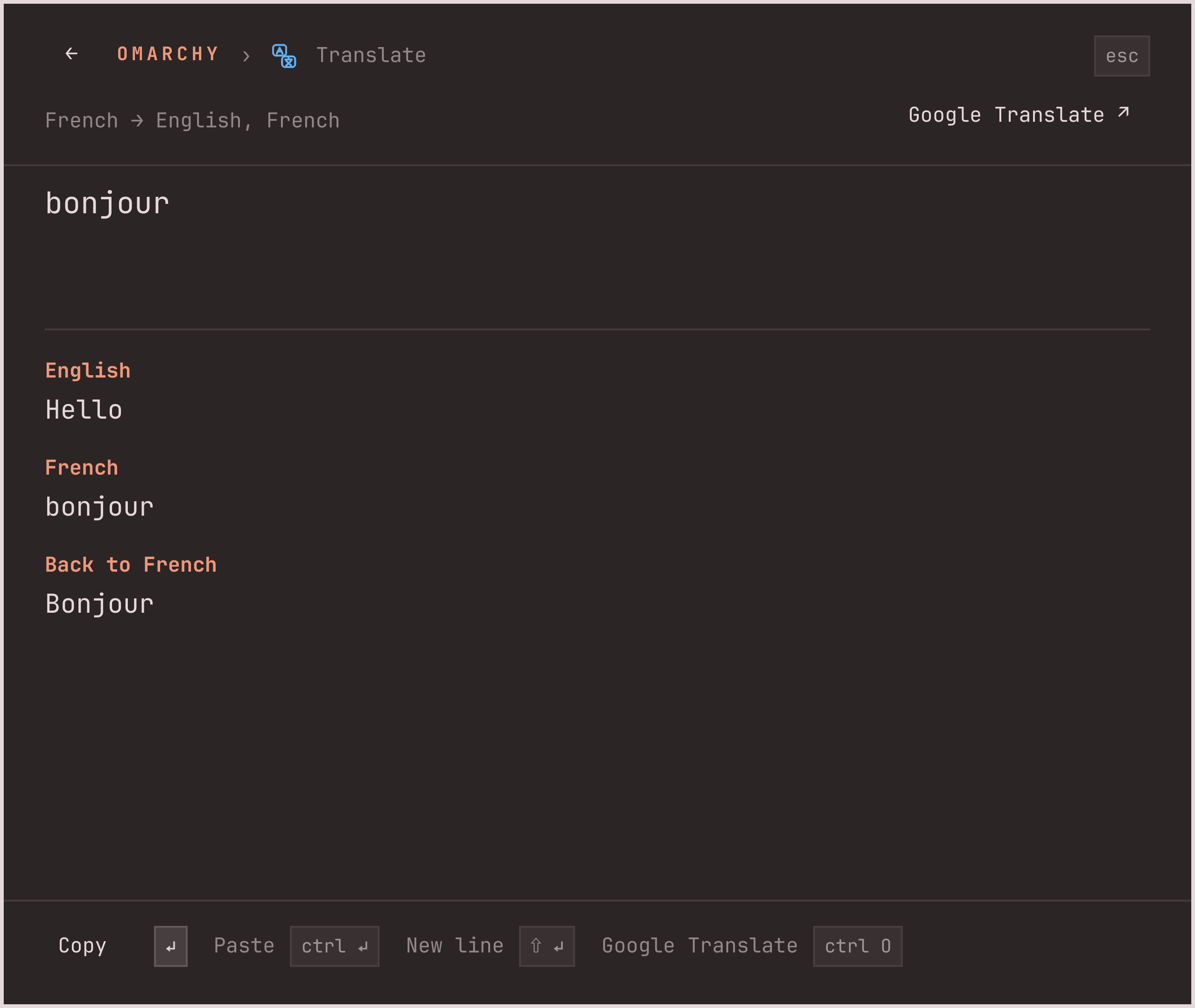Click the ctrl O shortcut key

click(x=858, y=946)
